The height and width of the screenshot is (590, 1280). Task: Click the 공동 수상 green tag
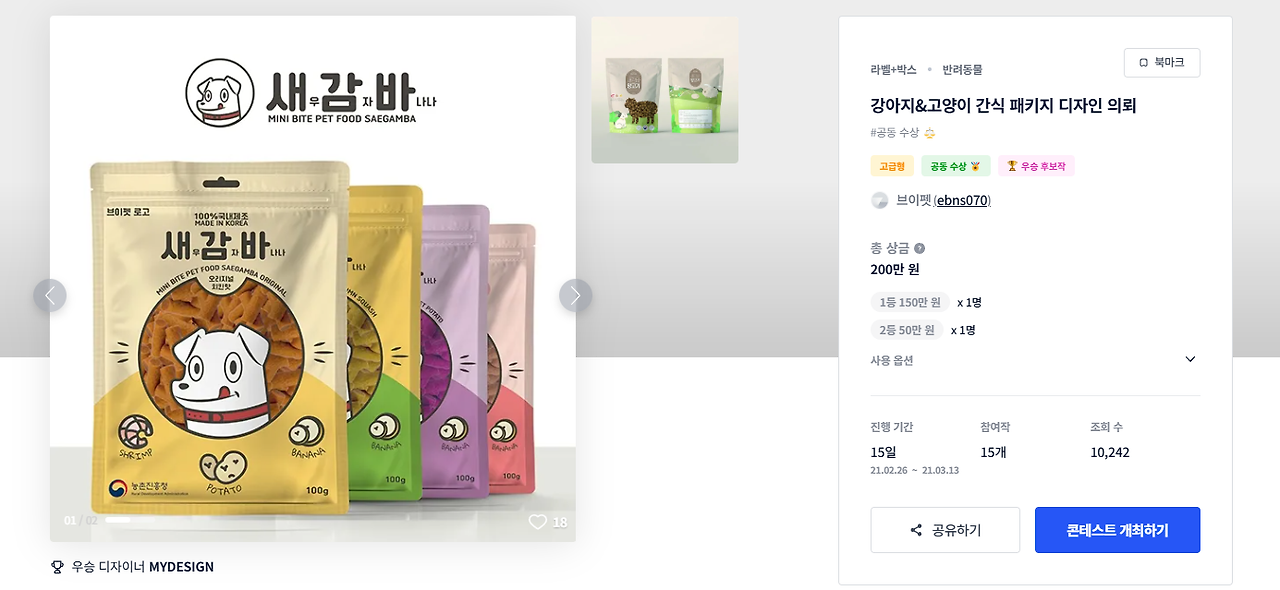pos(956,166)
